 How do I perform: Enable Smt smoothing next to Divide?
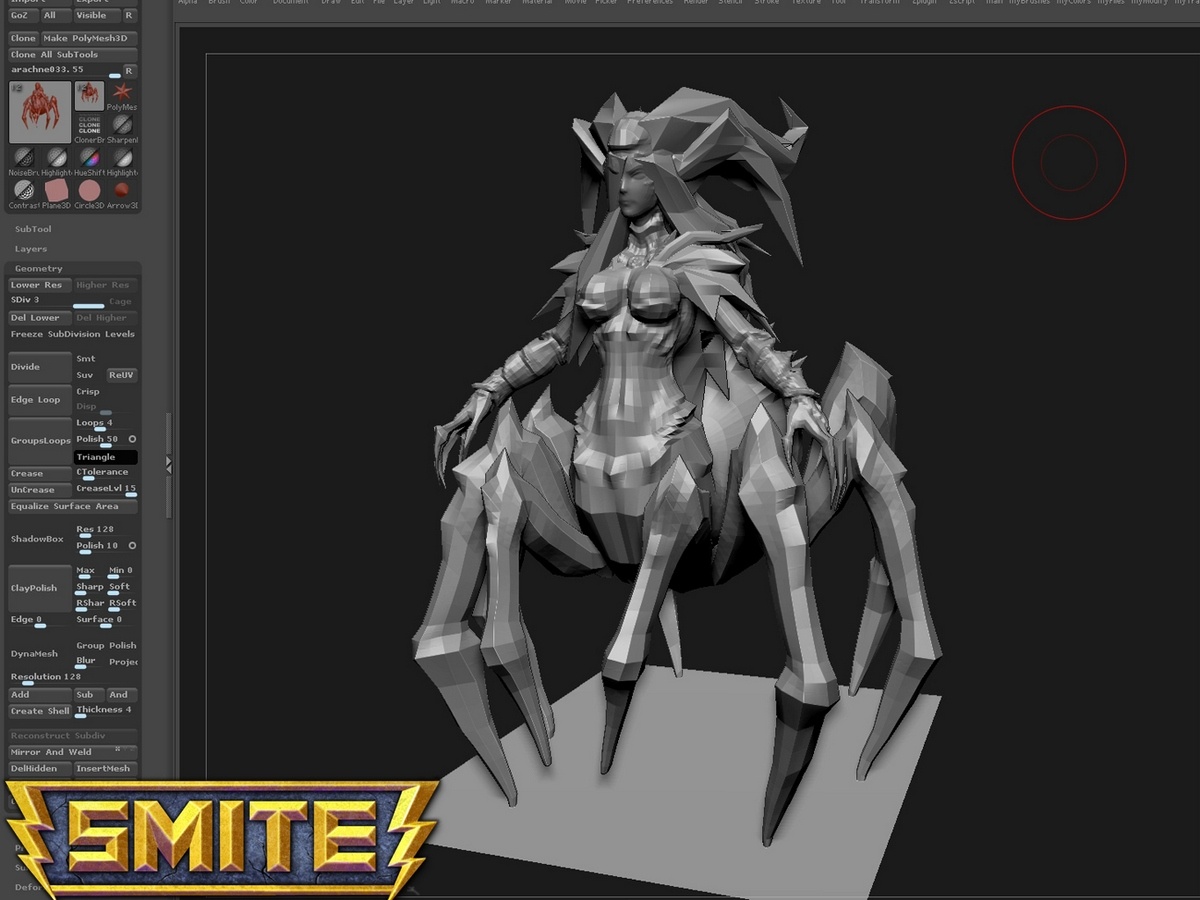click(85, 357)
